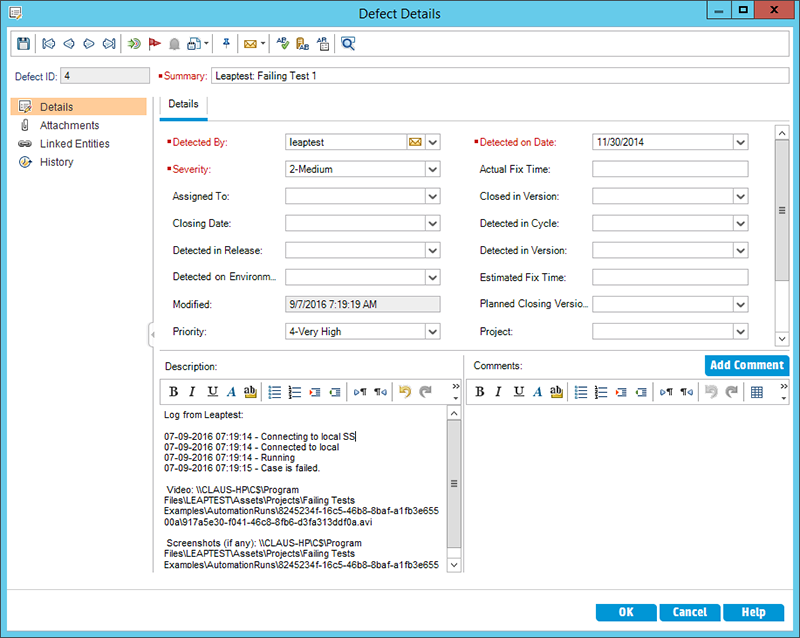
Task: Click the OK button
Action: 626,612
